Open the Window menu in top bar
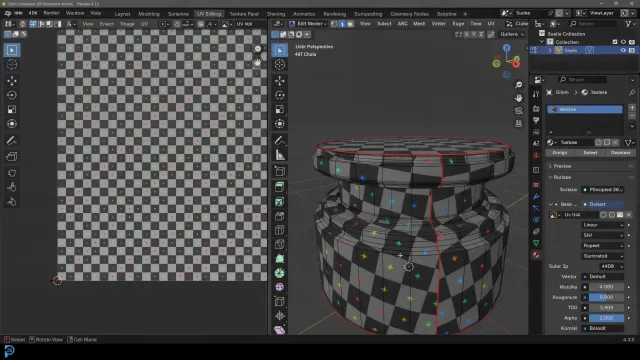Screen dimensions: 640x360 pyautogui.click(x=75, y=13)
